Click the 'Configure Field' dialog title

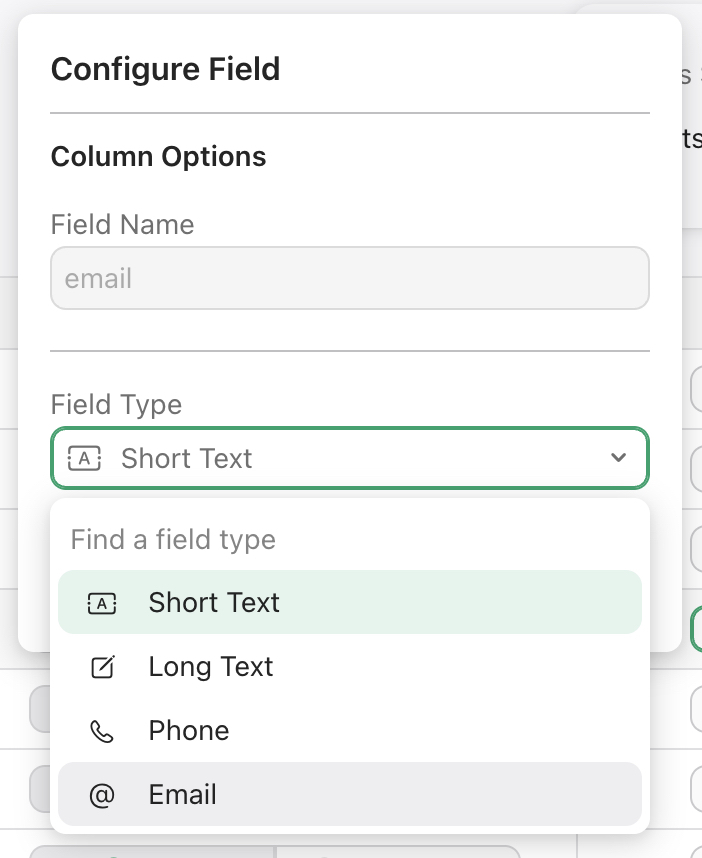tap(165, 69)
